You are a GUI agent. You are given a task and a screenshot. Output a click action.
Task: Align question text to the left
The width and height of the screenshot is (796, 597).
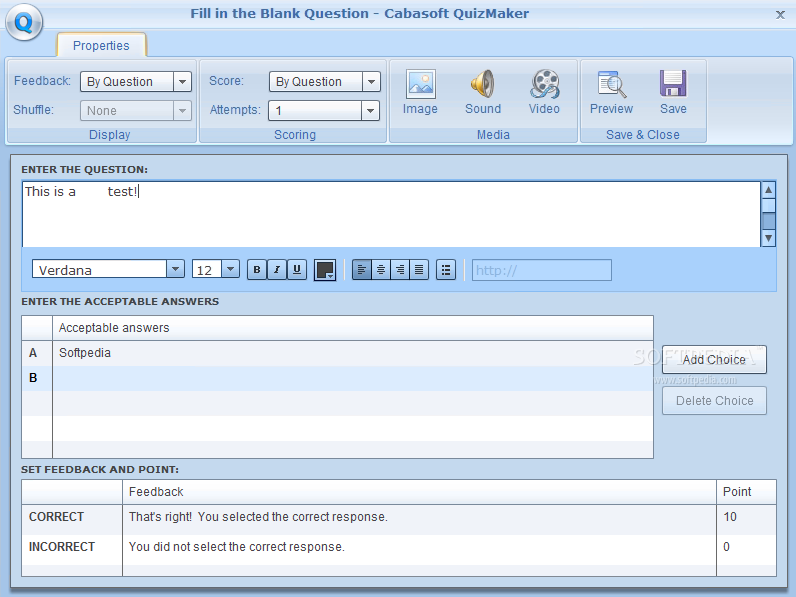click(361, 270)
